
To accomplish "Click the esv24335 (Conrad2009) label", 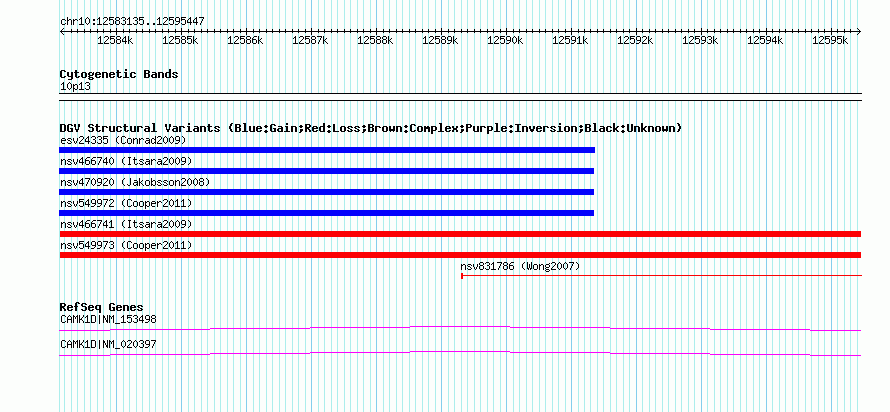I will click(x=123, y=140).
